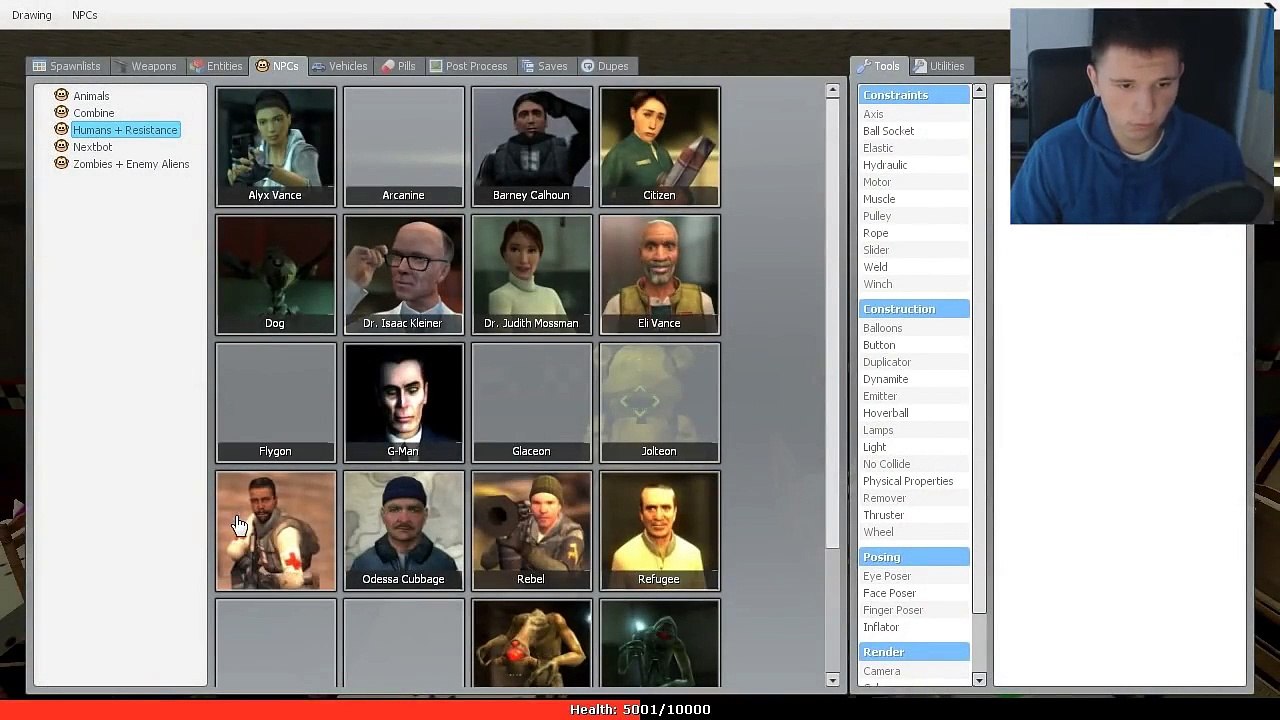
Task: Spawn Dr. Judith Mossman NPC
Action: click(531, 274)
